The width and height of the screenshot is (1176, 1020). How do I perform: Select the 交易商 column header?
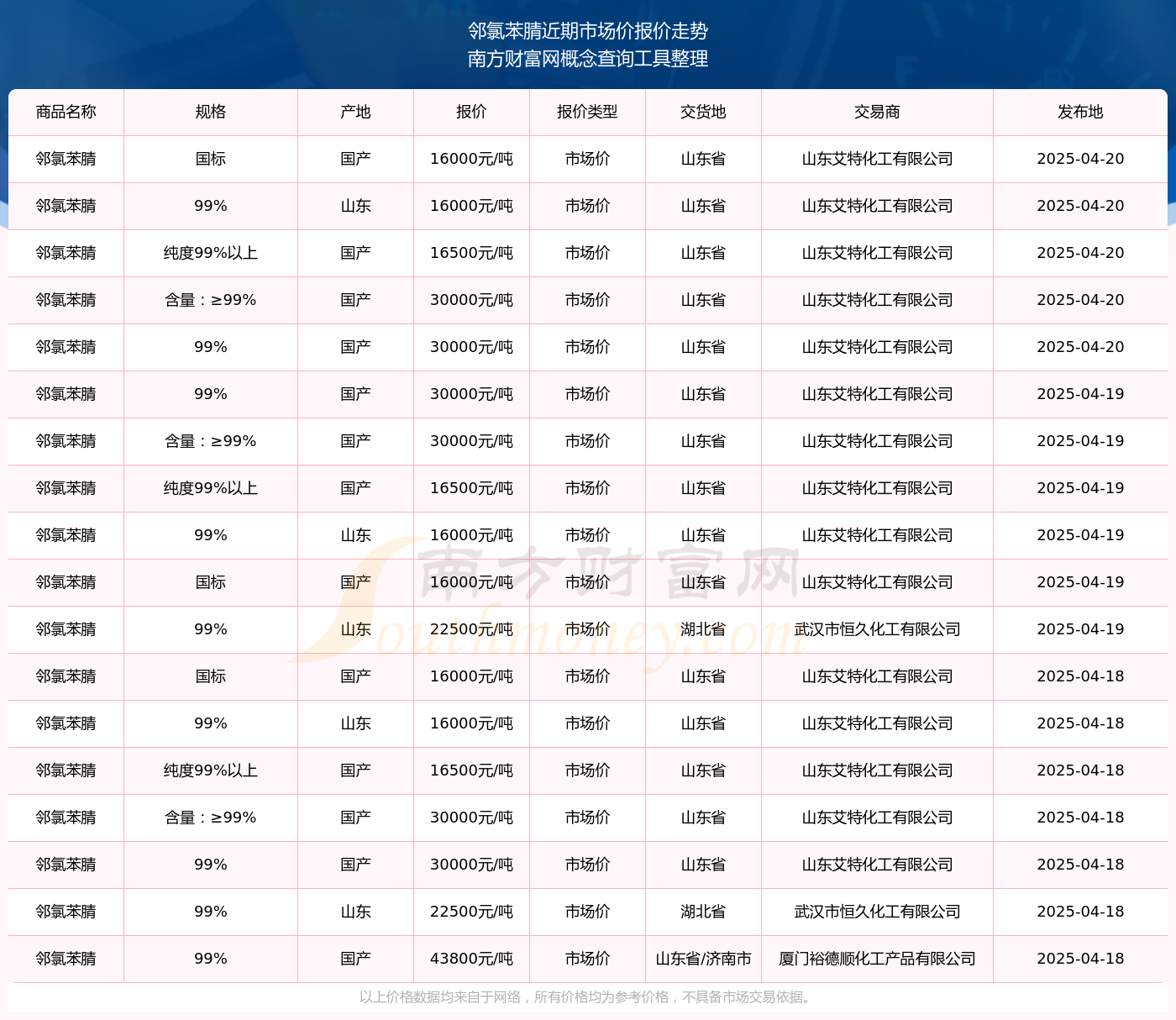click(878, 112)
